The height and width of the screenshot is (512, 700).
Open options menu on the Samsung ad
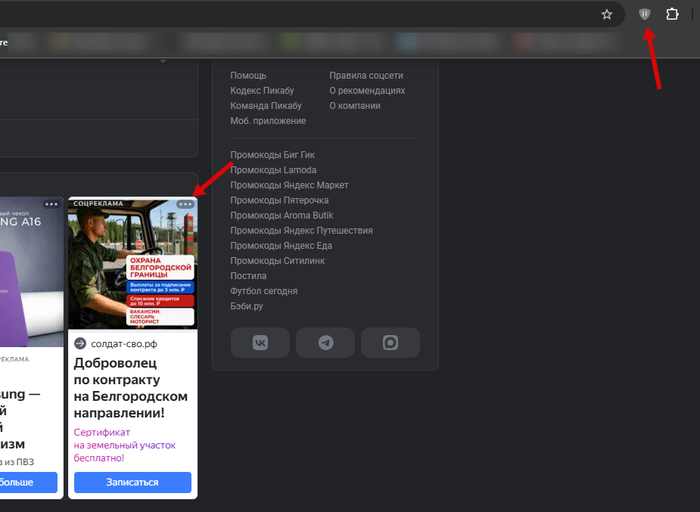point(51,204)
